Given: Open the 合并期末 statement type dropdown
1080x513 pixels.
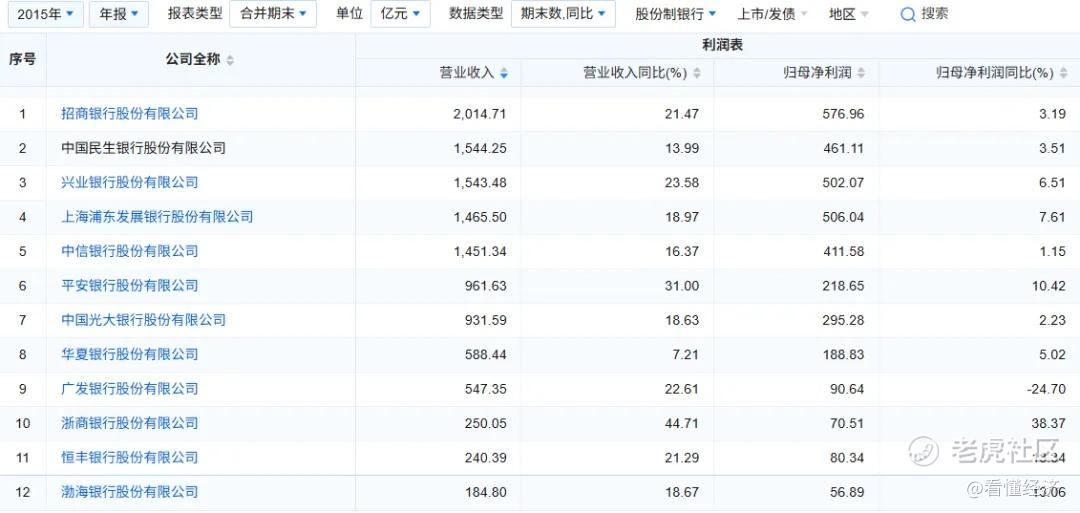Looking at the screenshot, I should click(x=273, y=14).
